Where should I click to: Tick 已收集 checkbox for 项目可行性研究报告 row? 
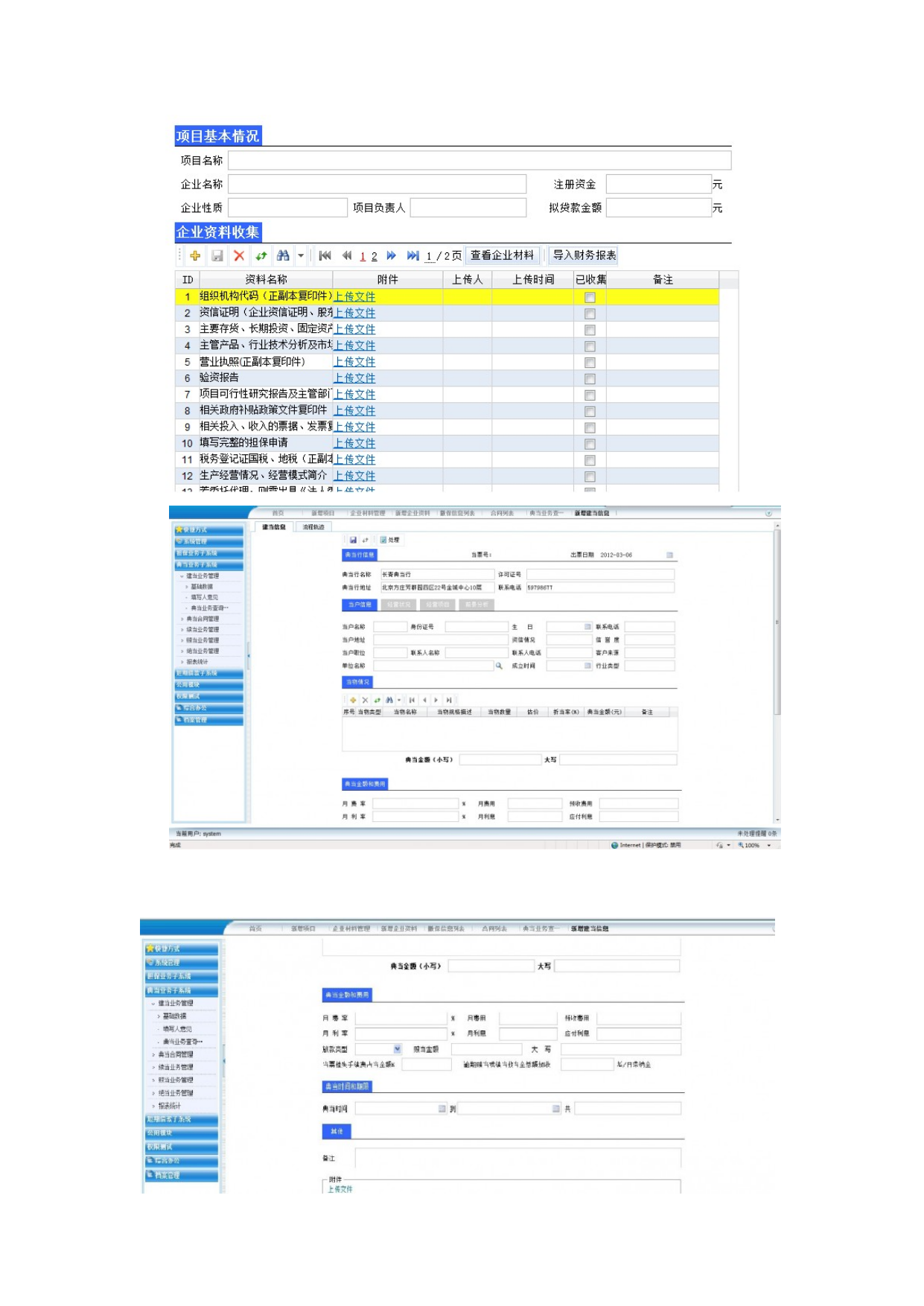590,395
